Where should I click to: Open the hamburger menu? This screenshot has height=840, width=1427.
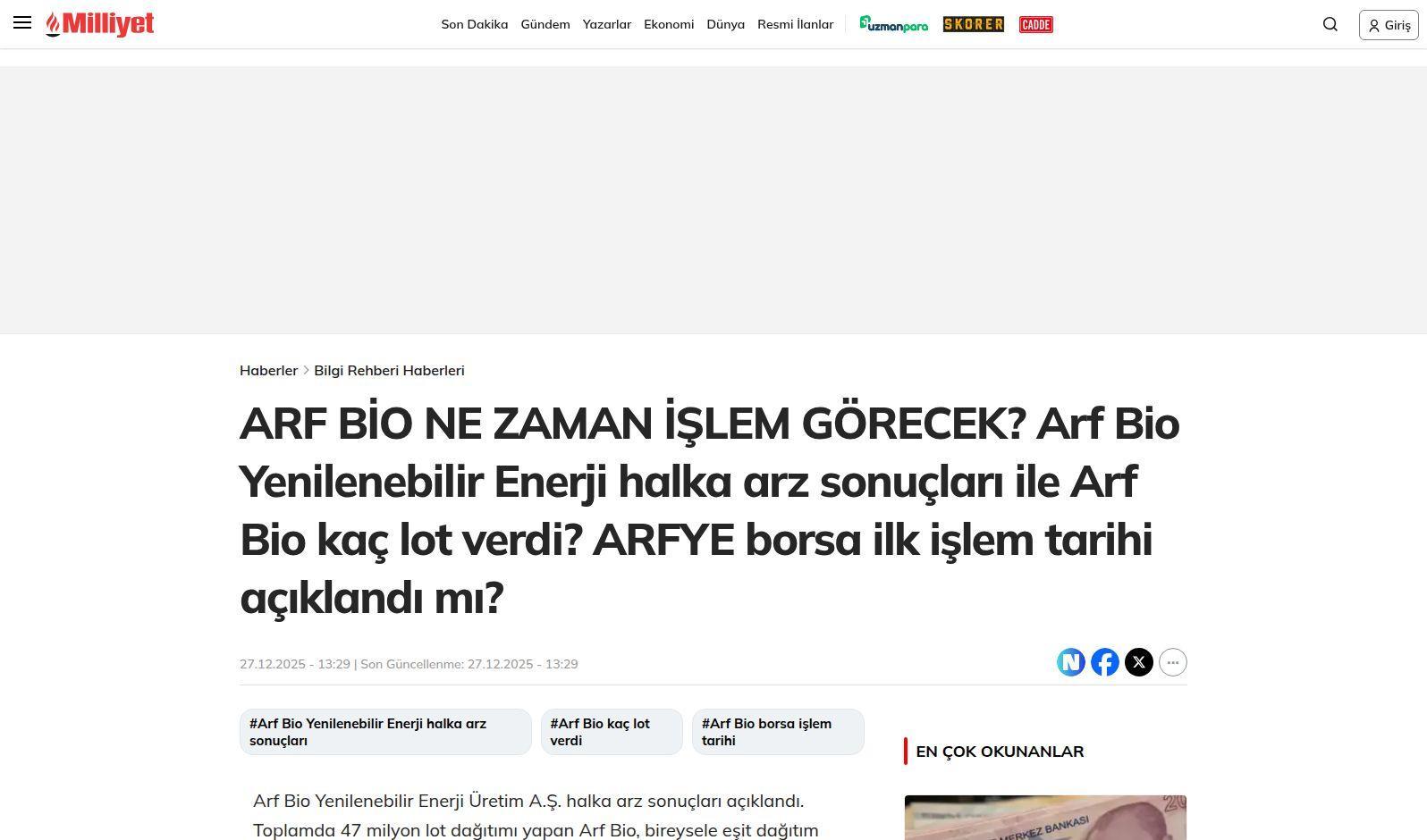(x=22, y=23)
